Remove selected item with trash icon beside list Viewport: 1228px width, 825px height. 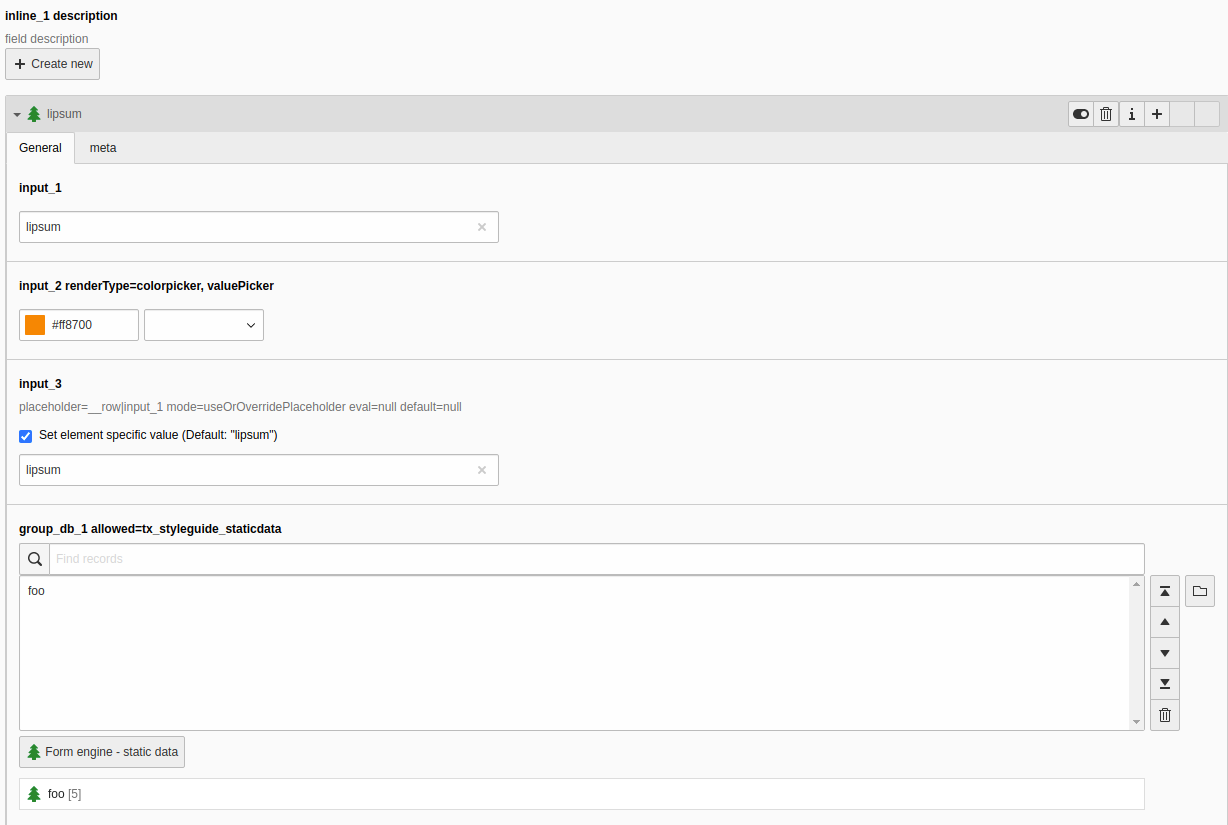pos(1164,715)
